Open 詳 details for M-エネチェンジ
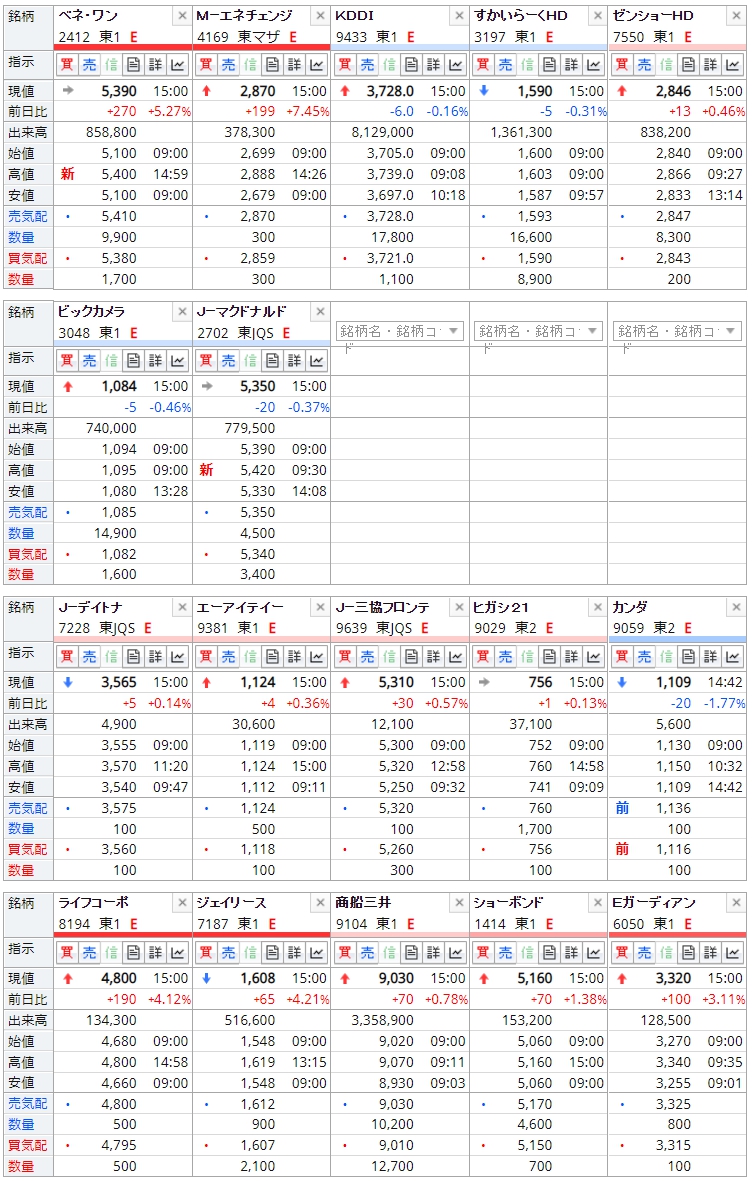752x1181 pixels. coord(295,65)
